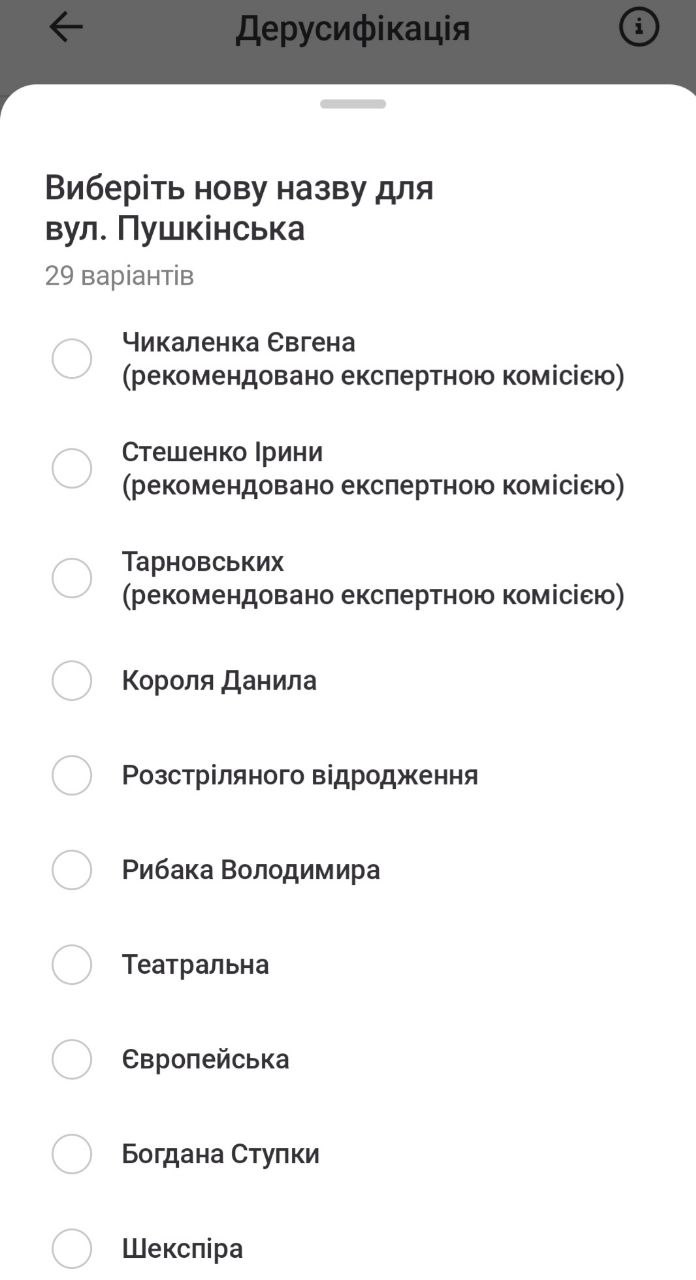Tap the Шекспіра option label
This screenshot has height=1280, width=696.
182,1249
